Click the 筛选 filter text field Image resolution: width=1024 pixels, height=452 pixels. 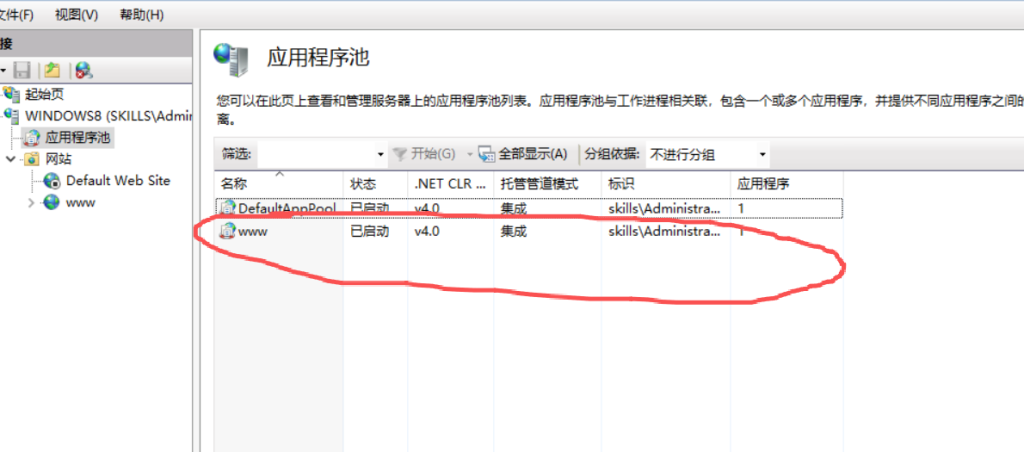(x=315, y=155)
